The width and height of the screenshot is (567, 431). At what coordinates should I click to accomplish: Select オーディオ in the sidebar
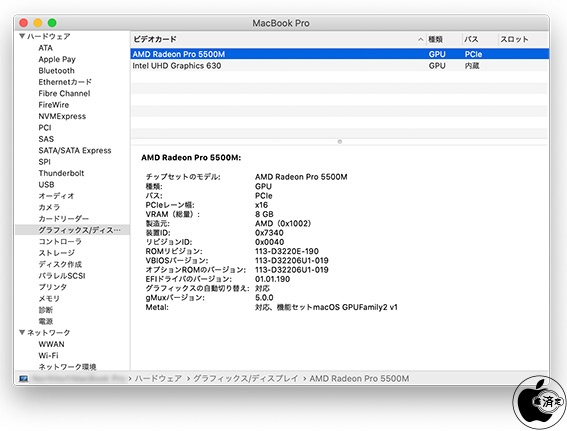coord(56,196)
